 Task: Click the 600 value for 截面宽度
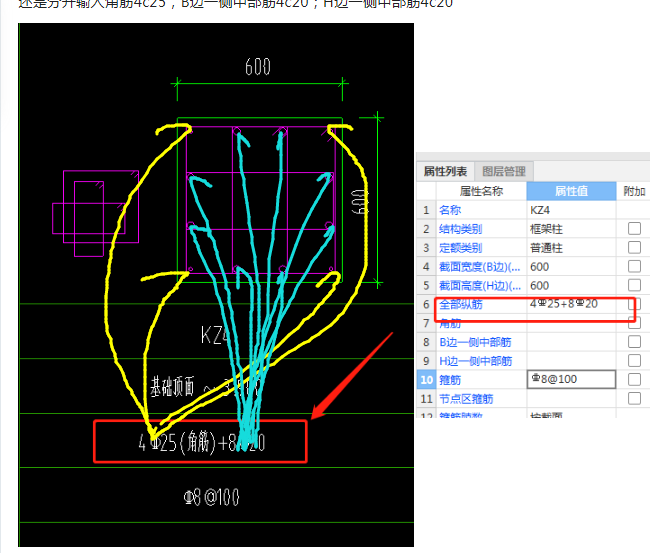(x=571, y=267)
